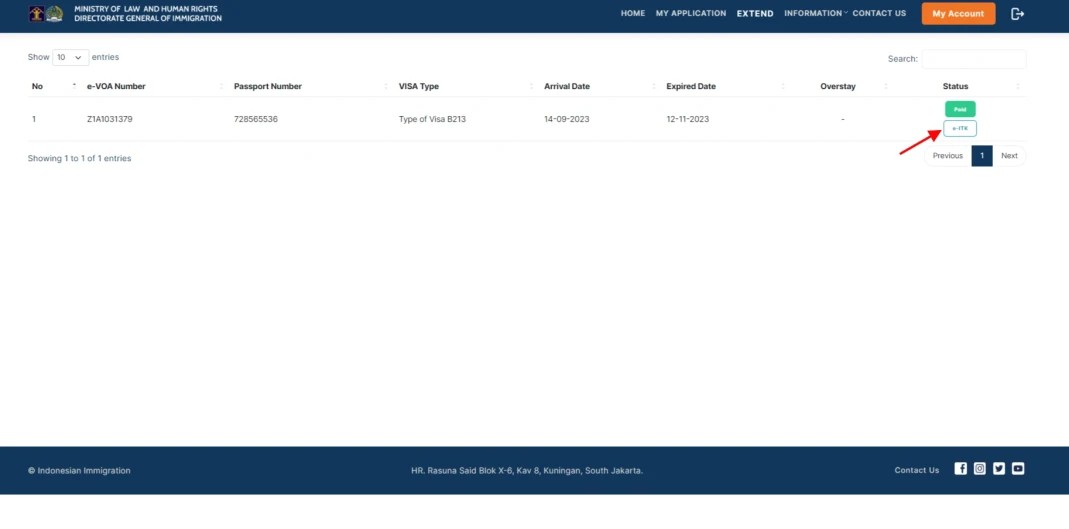Image resolution: width=1069 pixels, height=529 pixels.
Task: Click © Indonesian Immigration footer text
Action: (x=79, y=470)
